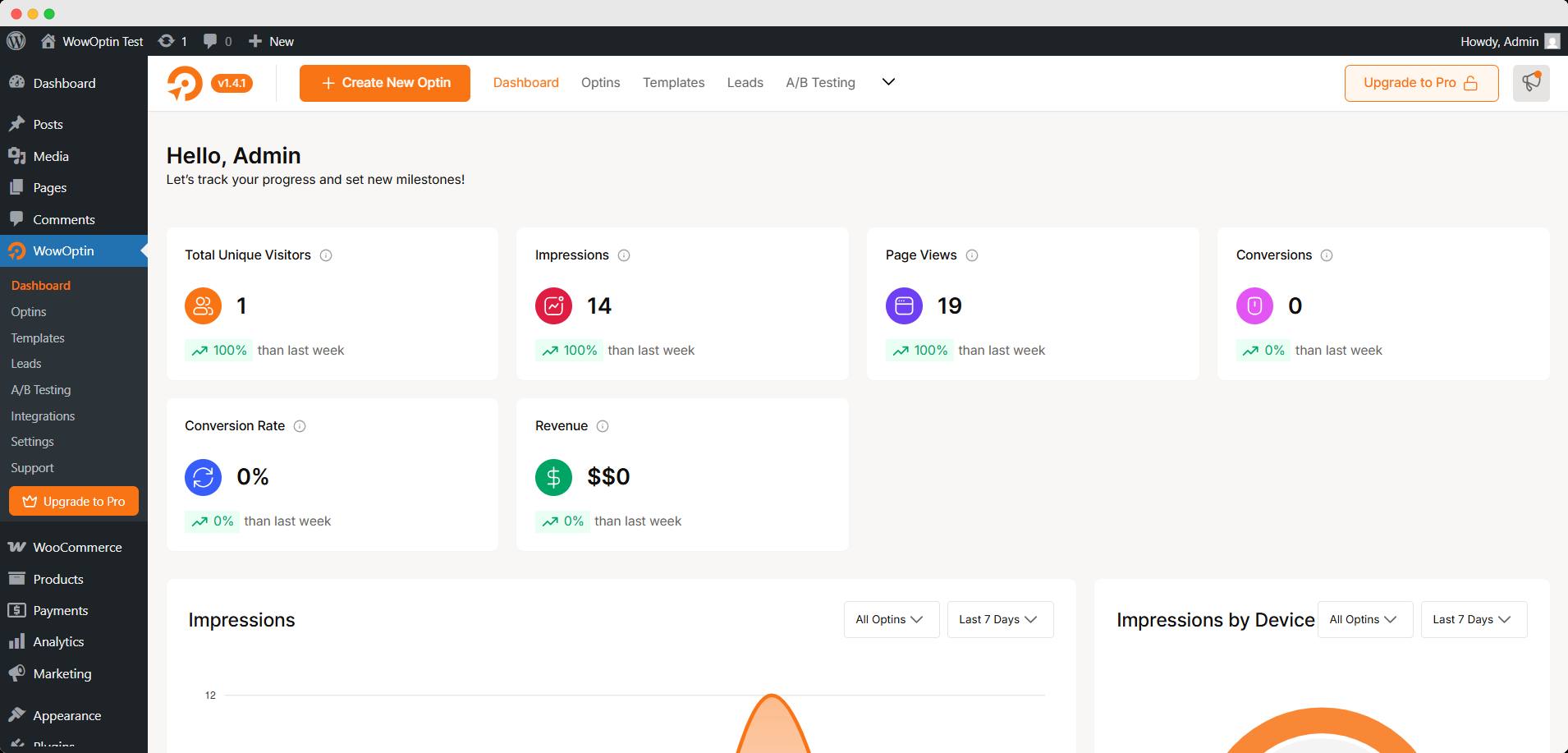Click the New content plus button
The height and width of the screenshot is (753, 1568).
pyautogui.click(x=271, y=41)
